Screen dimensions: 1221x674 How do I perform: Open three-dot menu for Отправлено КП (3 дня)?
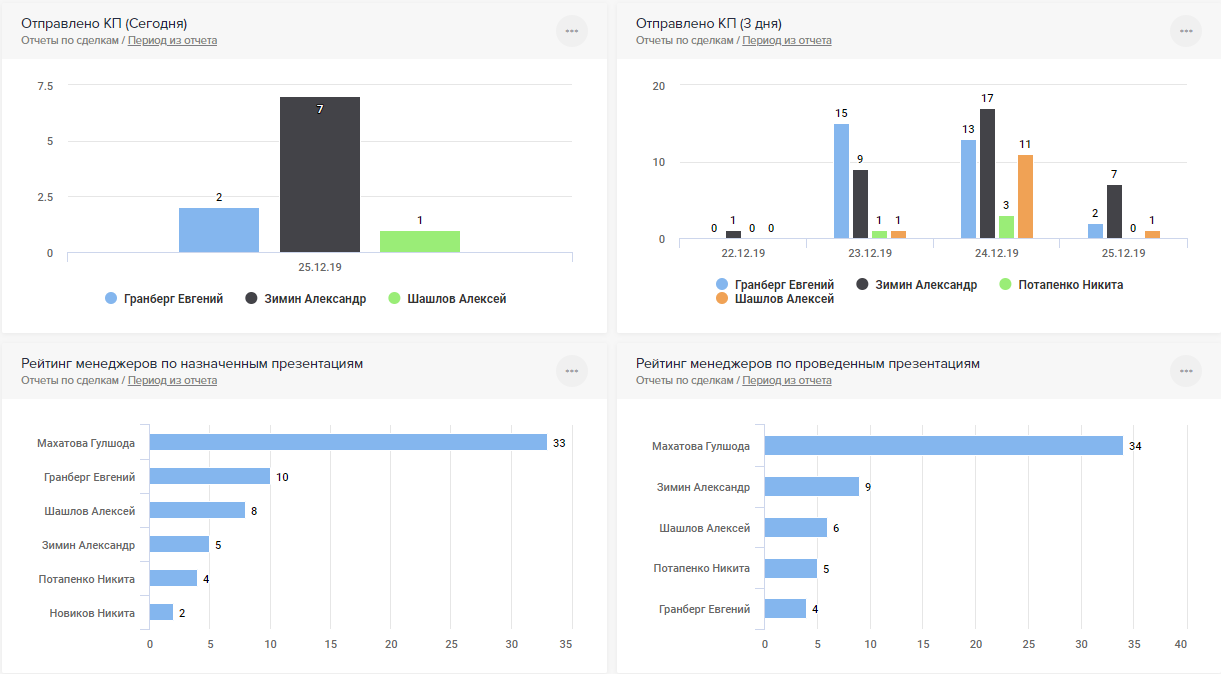coord(1186,31)
